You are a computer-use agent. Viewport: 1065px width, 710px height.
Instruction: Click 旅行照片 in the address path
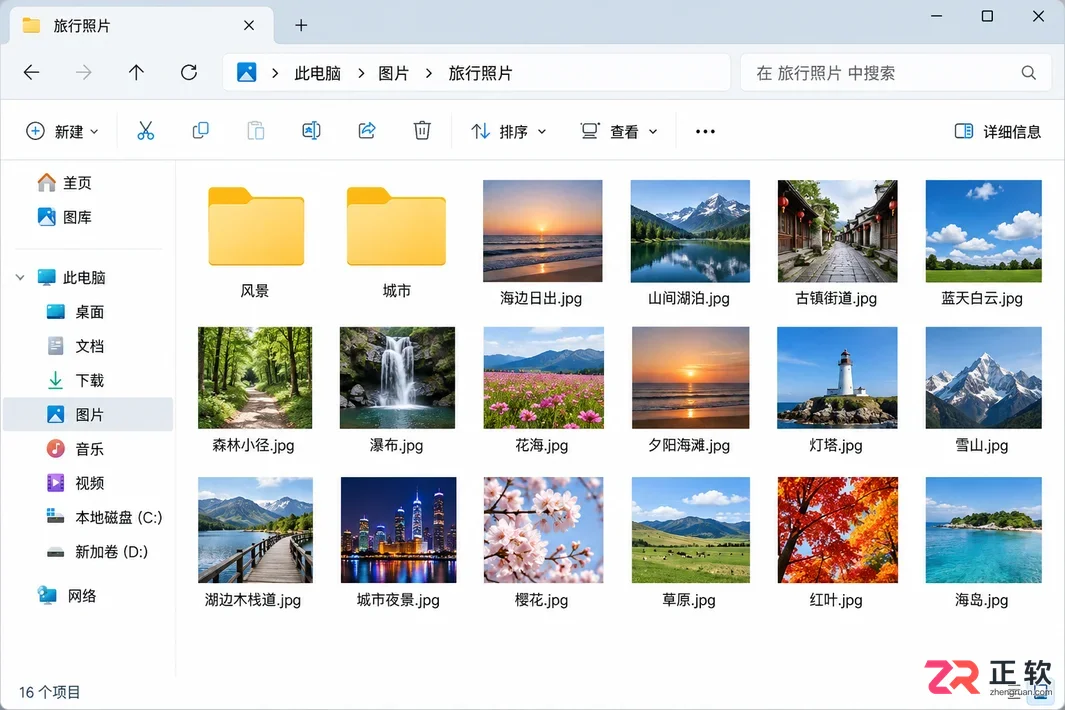coord(480,73)
